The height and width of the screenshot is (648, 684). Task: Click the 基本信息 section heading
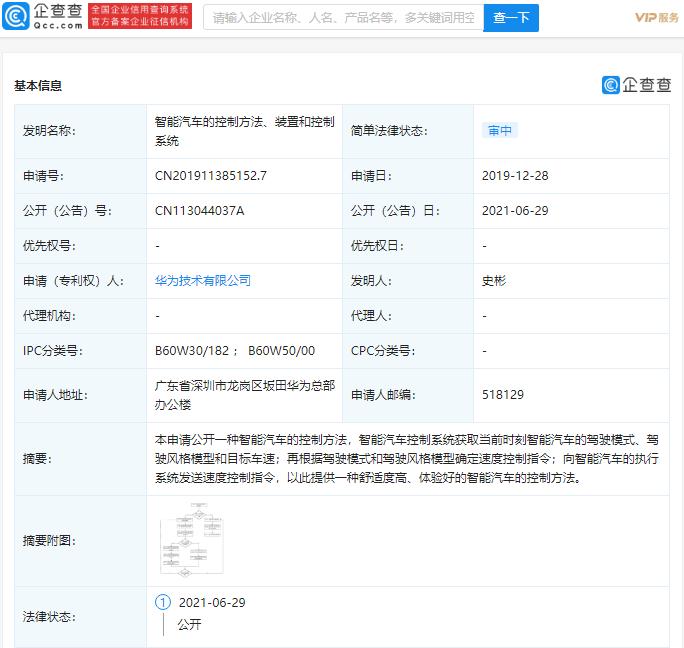pyautogui.click(x=38, y=86)
